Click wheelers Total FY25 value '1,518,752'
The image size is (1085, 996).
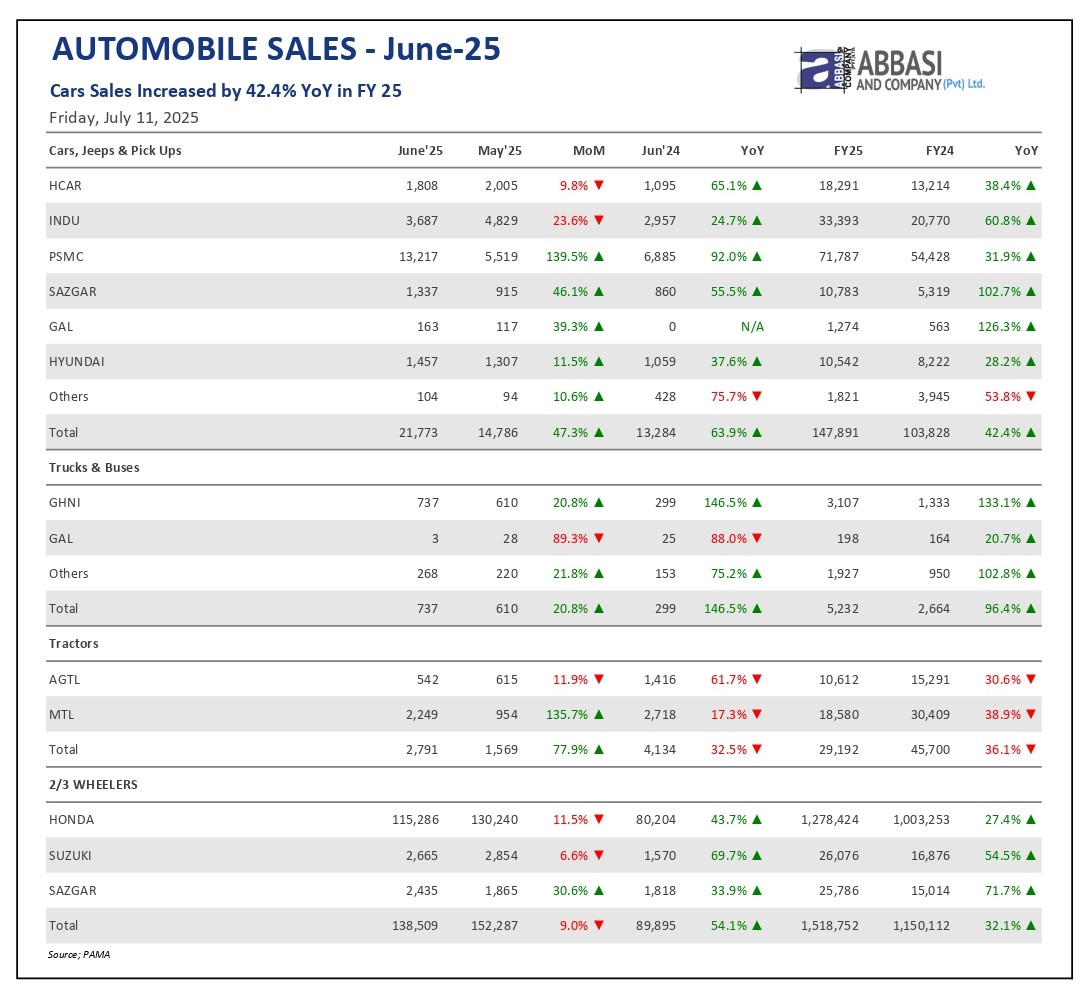click(830, 925)
